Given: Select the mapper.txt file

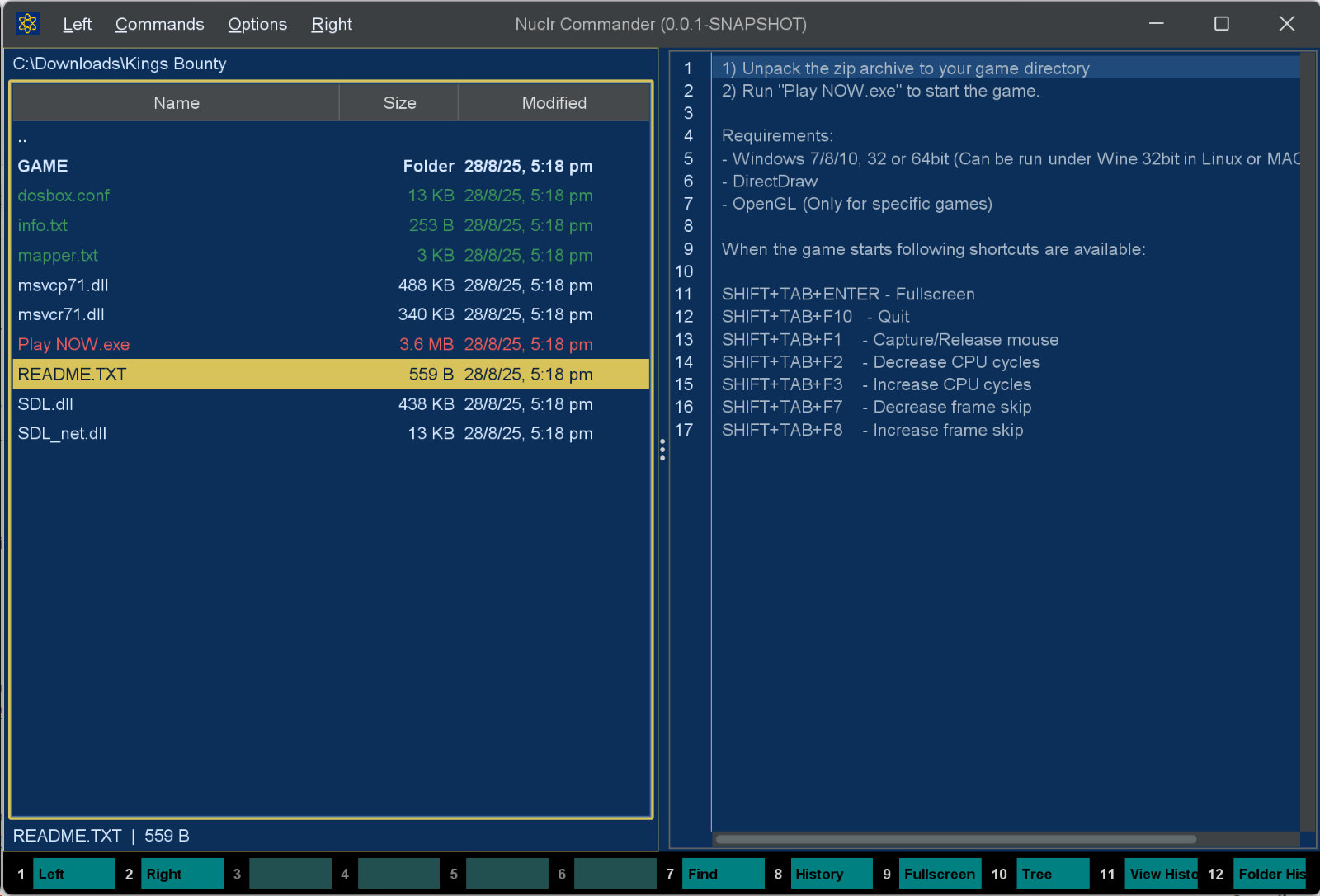Looking at the screenshot, I should [x=331, y=255].
